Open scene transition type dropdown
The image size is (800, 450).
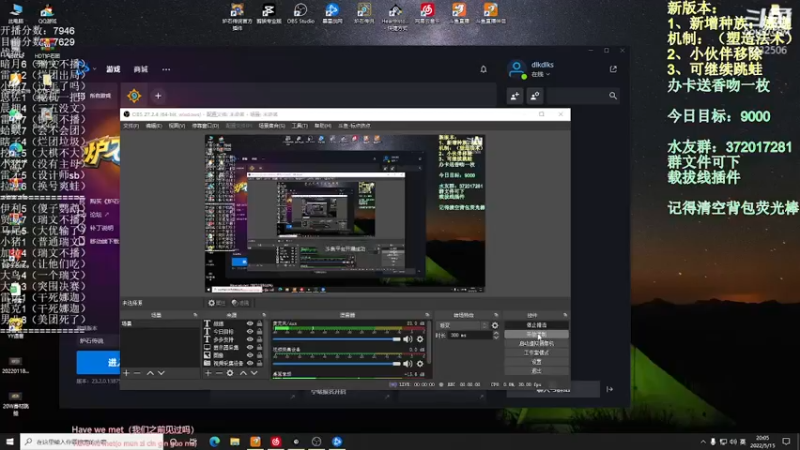tap(463, 325)
